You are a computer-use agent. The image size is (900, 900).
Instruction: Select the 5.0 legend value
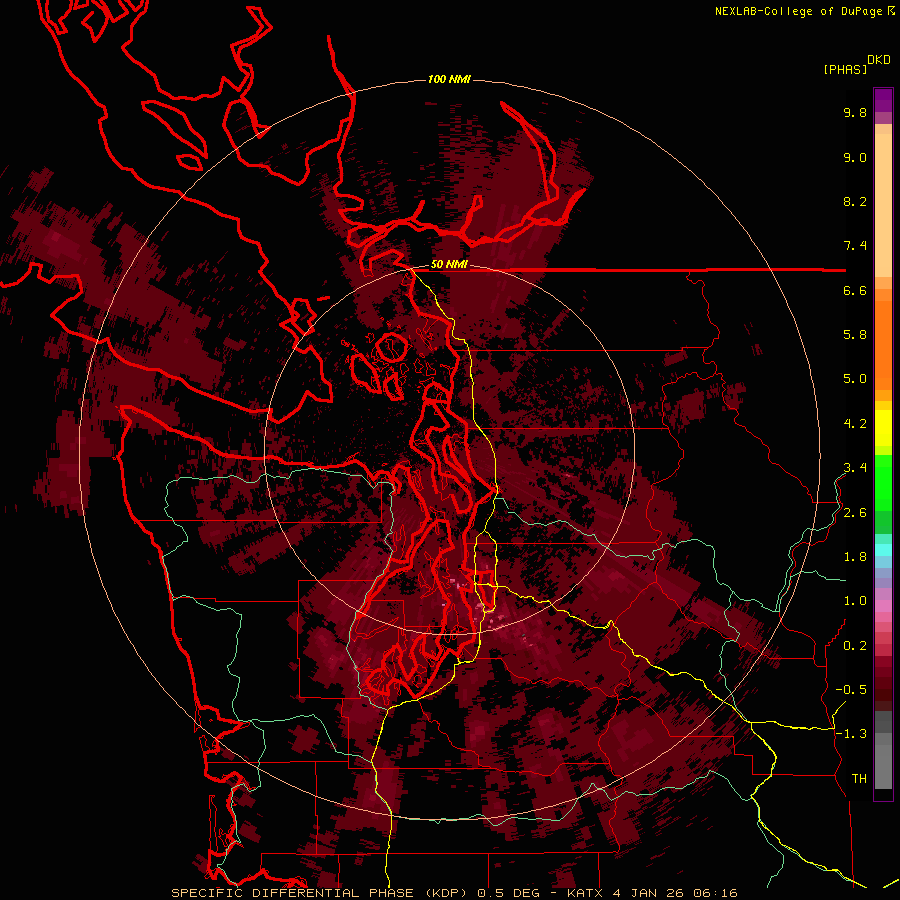pyautogui.click(x=855, y=379)
